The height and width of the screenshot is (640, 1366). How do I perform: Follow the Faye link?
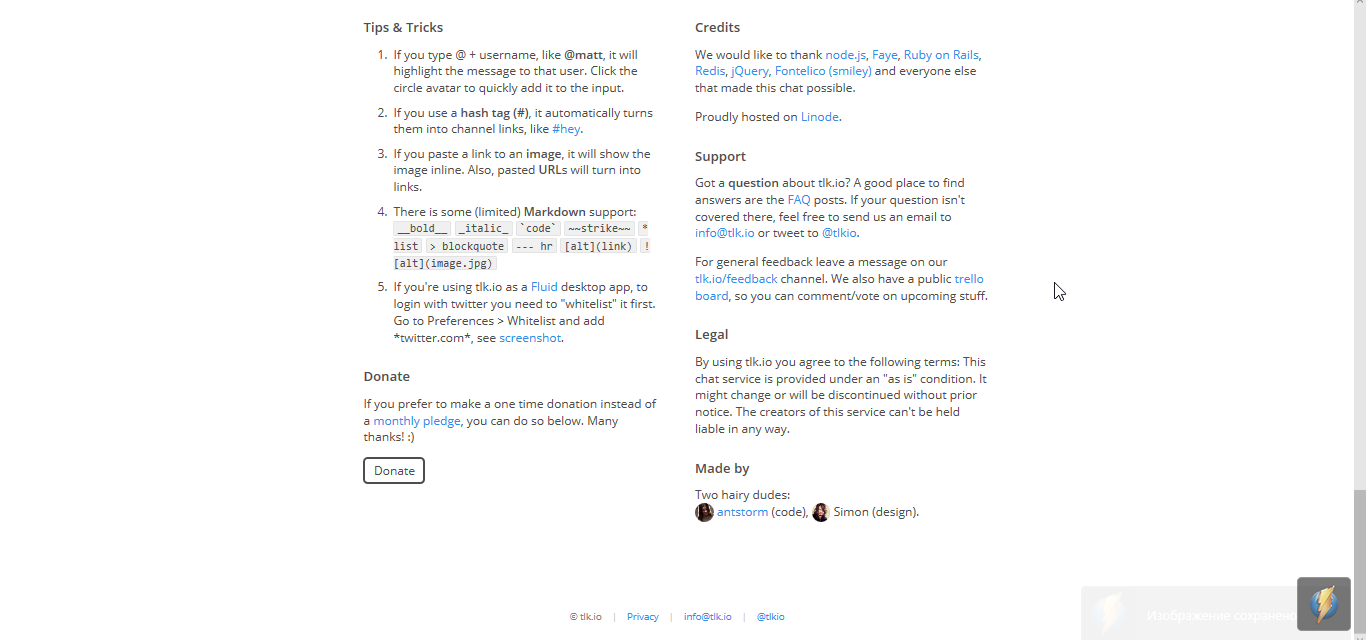pyautogui.click(x=884, y=55)
